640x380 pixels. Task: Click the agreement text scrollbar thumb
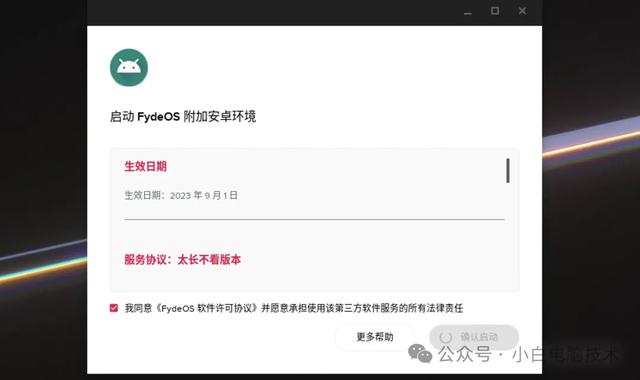pyautogui.click(x=508, y=171)
